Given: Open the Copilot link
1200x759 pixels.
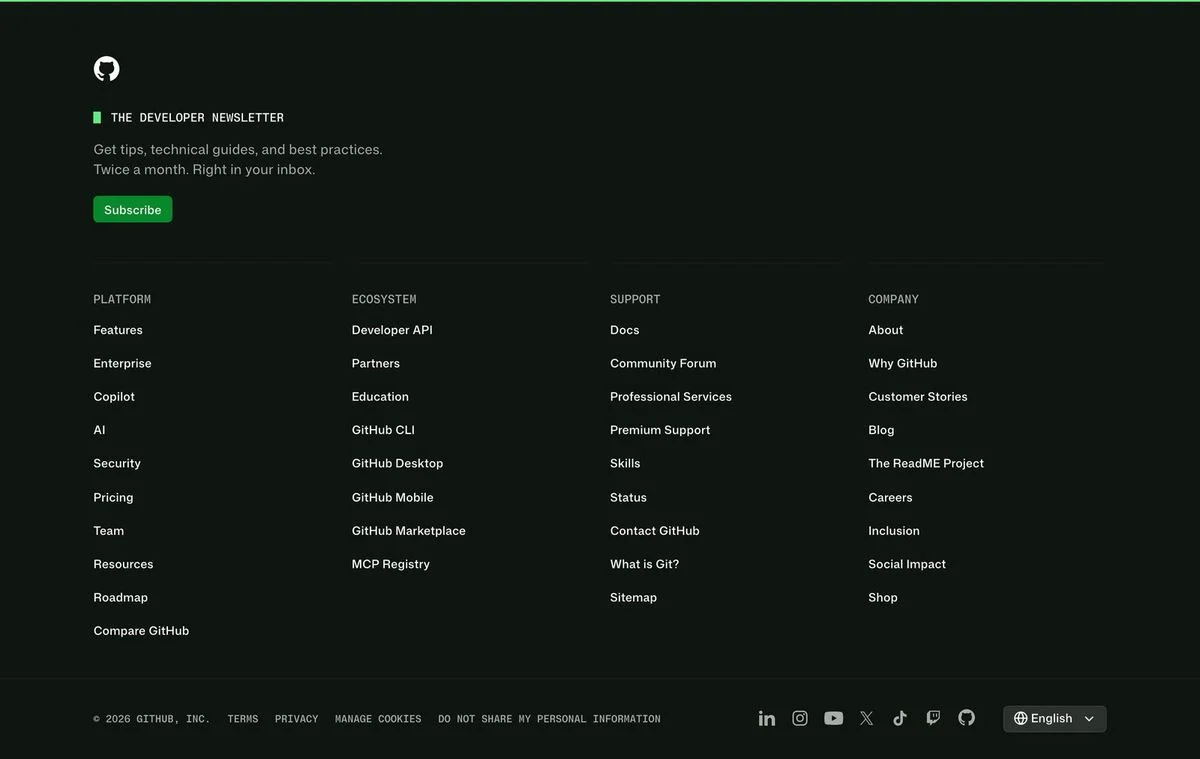Looking at the screenshot, I should pos(114,397).
